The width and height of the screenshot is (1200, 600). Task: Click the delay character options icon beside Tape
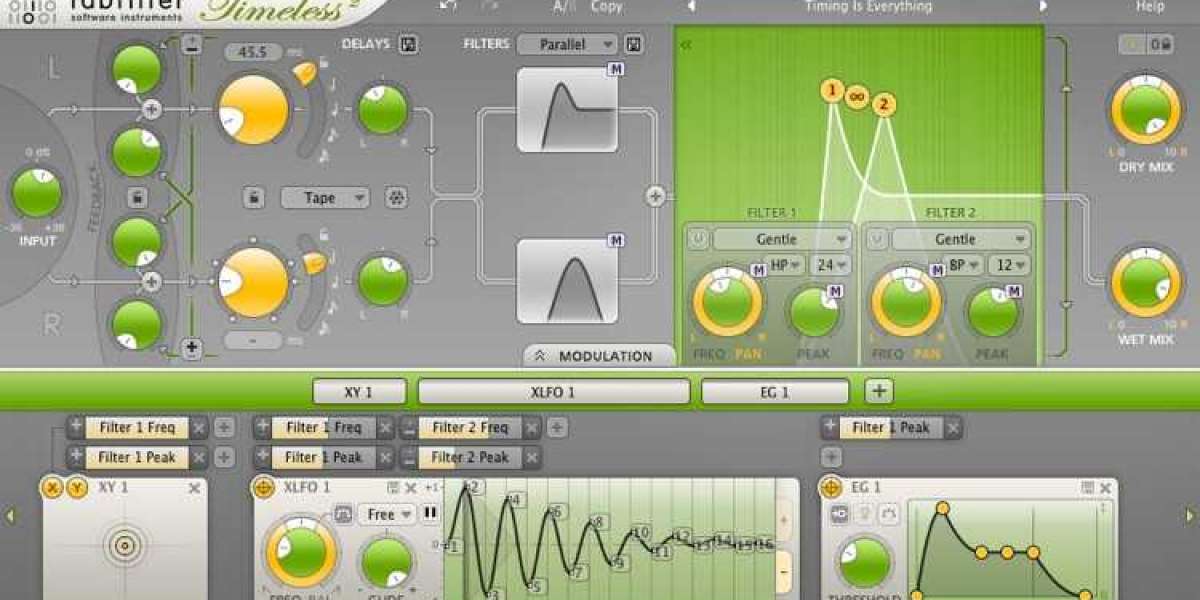pos(397,197)
